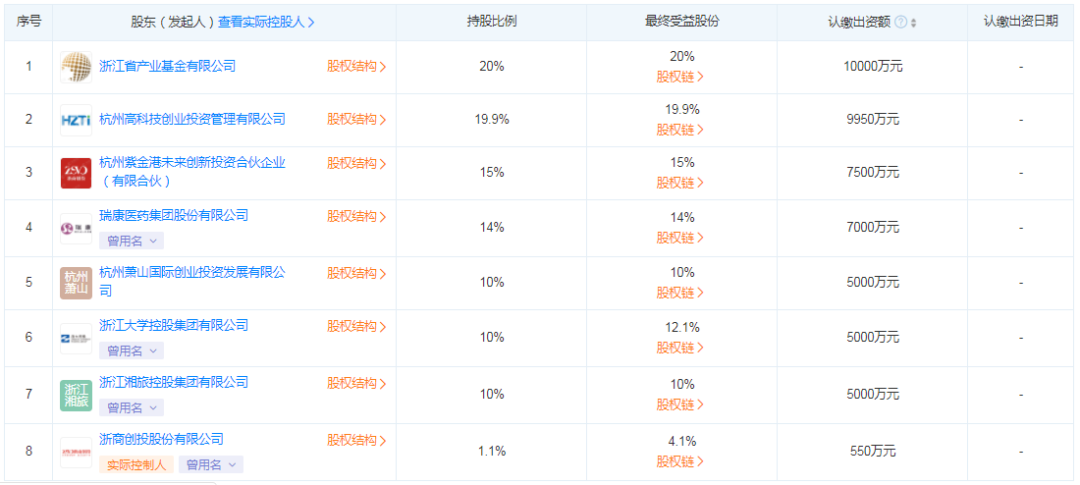Viewport: 1080px width, 485px height.
Task: Open 杭州高科技创业投资管理有限公司 company link
Action: click(x=192, y=119)
